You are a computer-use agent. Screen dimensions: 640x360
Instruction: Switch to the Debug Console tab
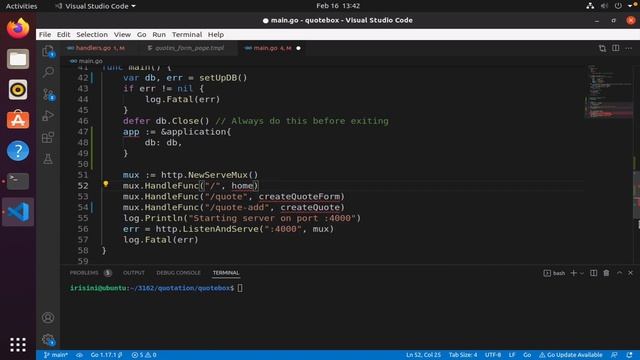point(178,273)
